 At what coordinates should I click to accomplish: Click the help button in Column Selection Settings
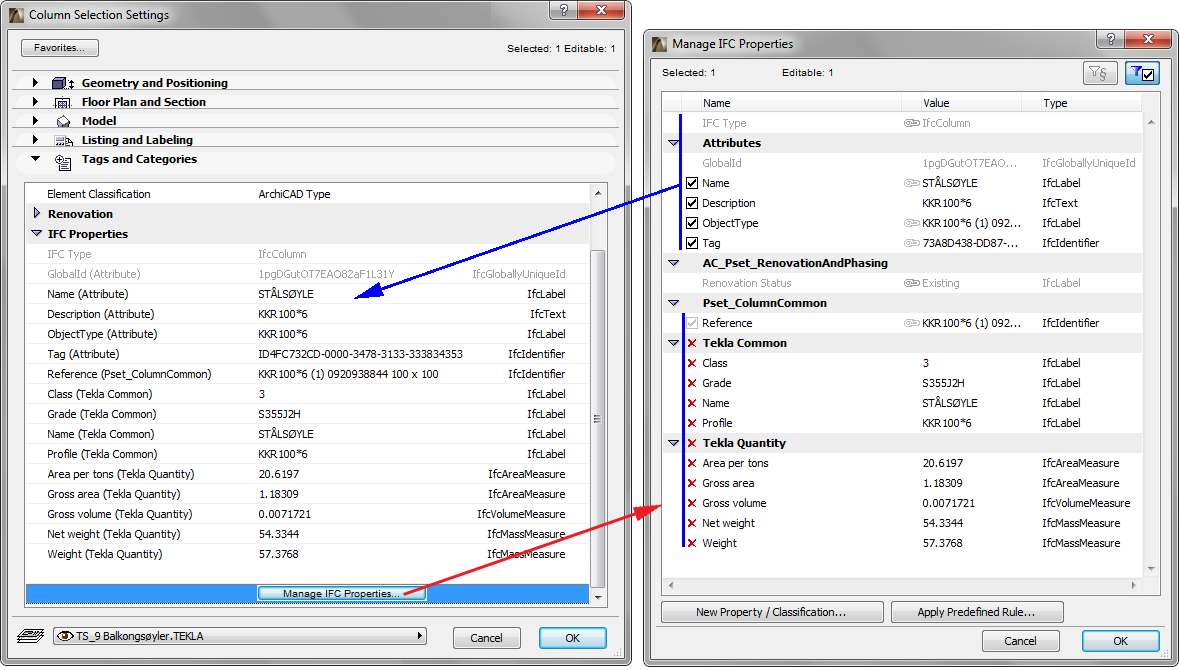click(x=564, y=10)
